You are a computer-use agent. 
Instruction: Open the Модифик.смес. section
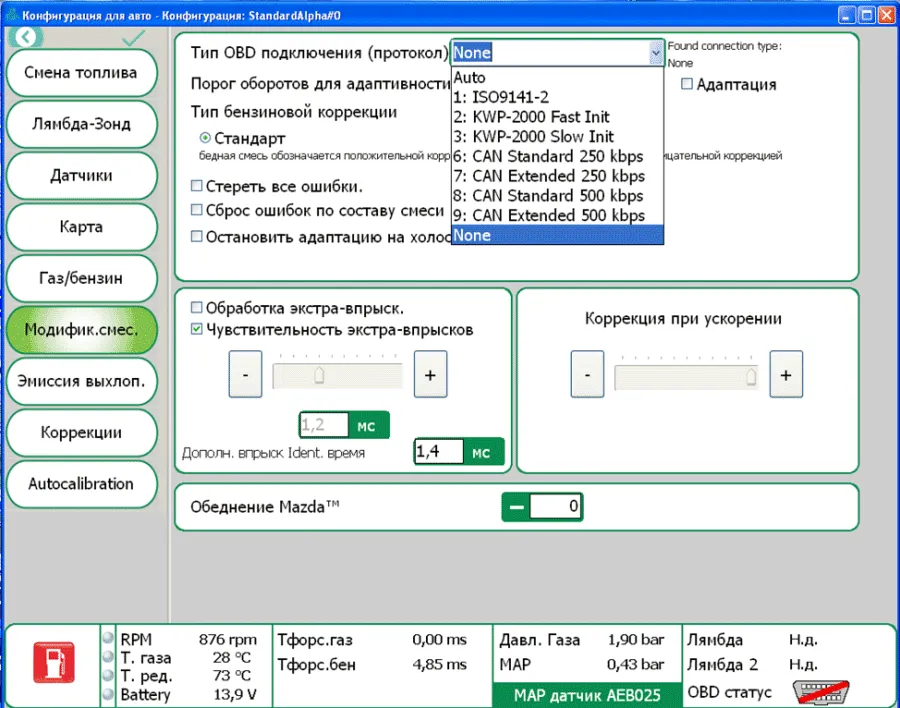click(82, 330)
